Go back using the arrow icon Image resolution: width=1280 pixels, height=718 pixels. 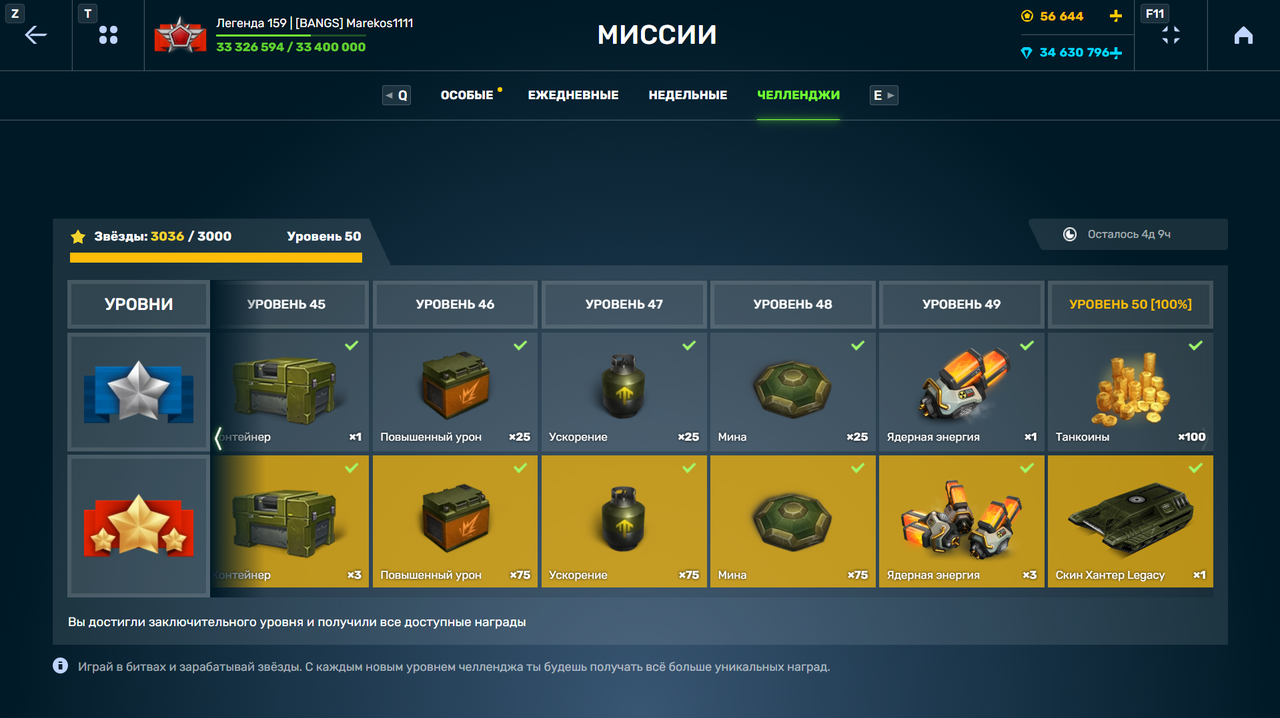pyautogui.click(x=36, y=35)
